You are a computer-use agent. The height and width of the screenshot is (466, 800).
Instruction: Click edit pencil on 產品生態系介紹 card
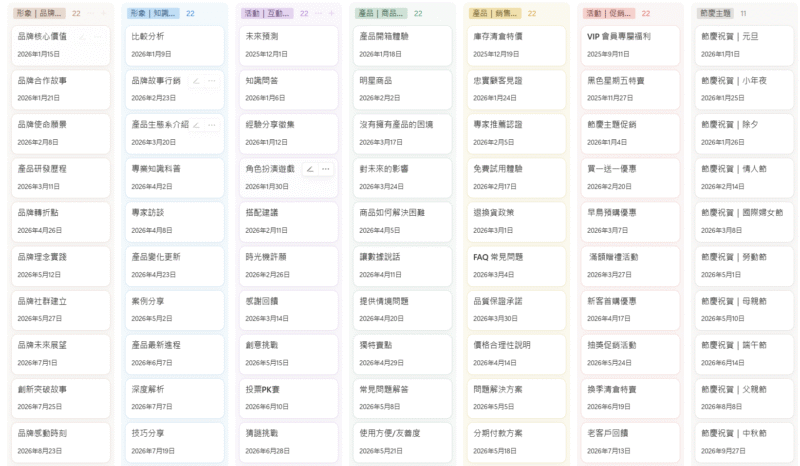coord(196,125)
